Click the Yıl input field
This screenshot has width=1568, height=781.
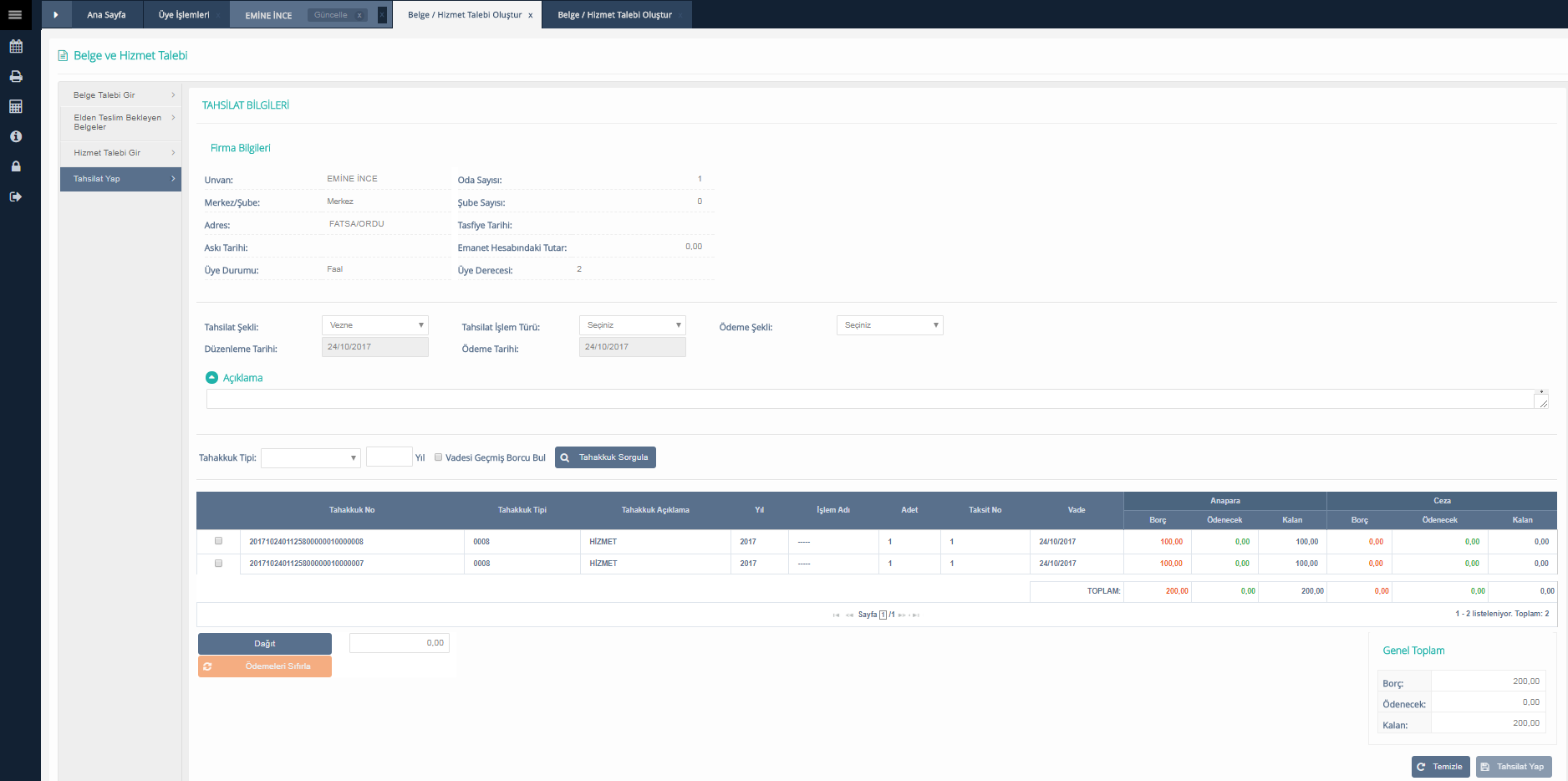389,457
